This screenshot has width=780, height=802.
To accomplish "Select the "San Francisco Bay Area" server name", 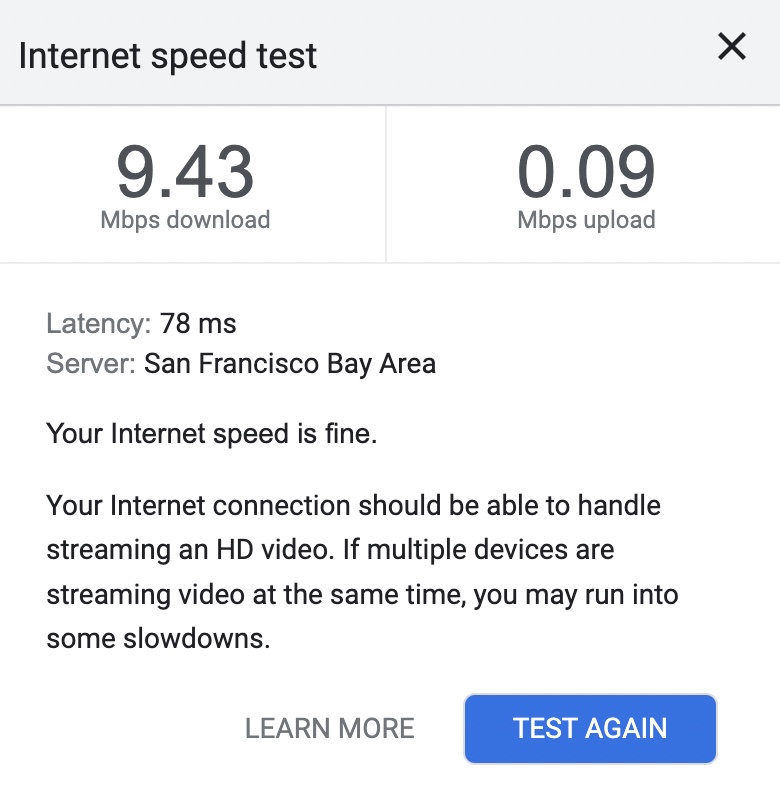I will tap(290, 363).
